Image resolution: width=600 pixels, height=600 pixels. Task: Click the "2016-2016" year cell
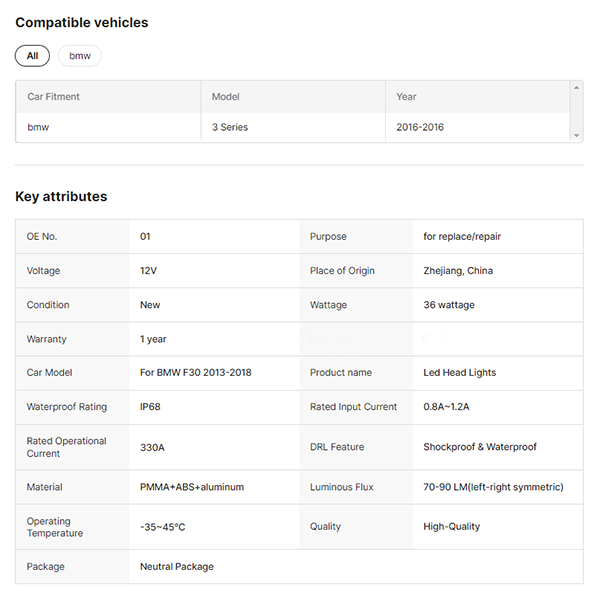420,127
